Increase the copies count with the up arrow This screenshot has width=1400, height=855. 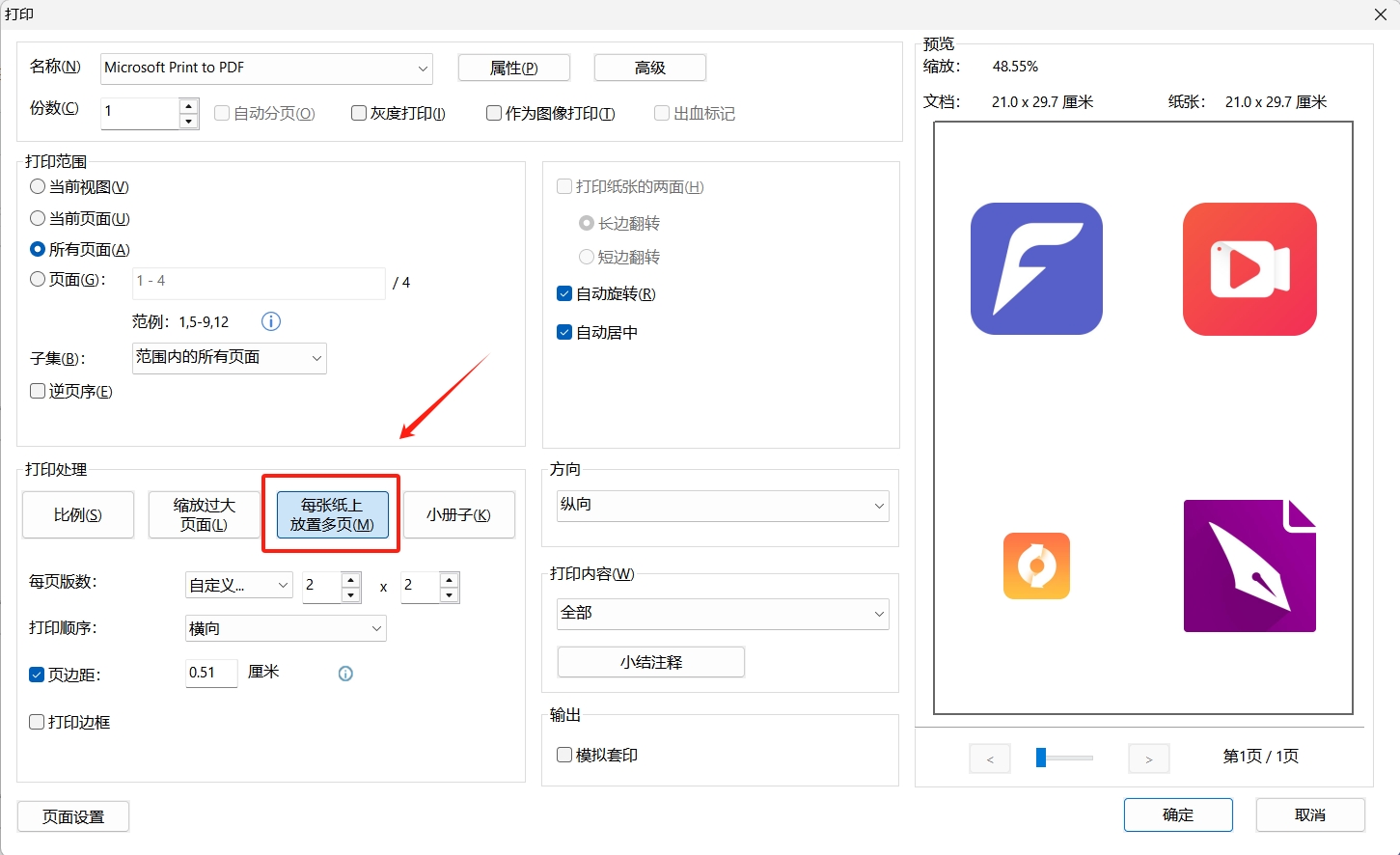pyautogui.click(x=189, y=106)
